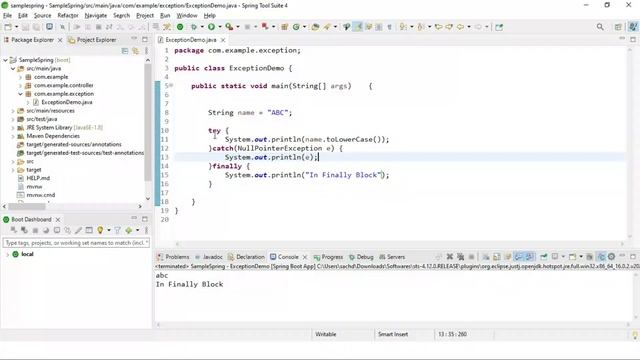Click the green Run toolbar icon
The height and width of the screenshot is (360, 640).
pos(211,27)
